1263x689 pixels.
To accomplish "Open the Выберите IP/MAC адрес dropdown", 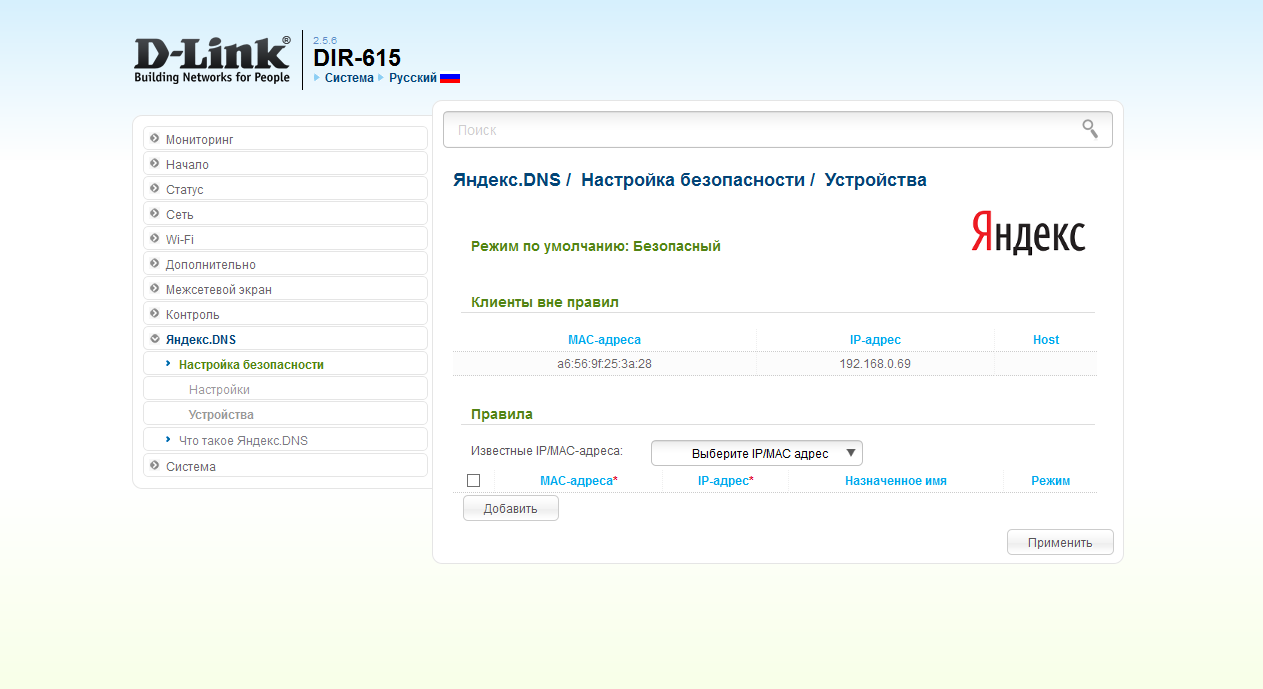I will (x=757, y=453).
